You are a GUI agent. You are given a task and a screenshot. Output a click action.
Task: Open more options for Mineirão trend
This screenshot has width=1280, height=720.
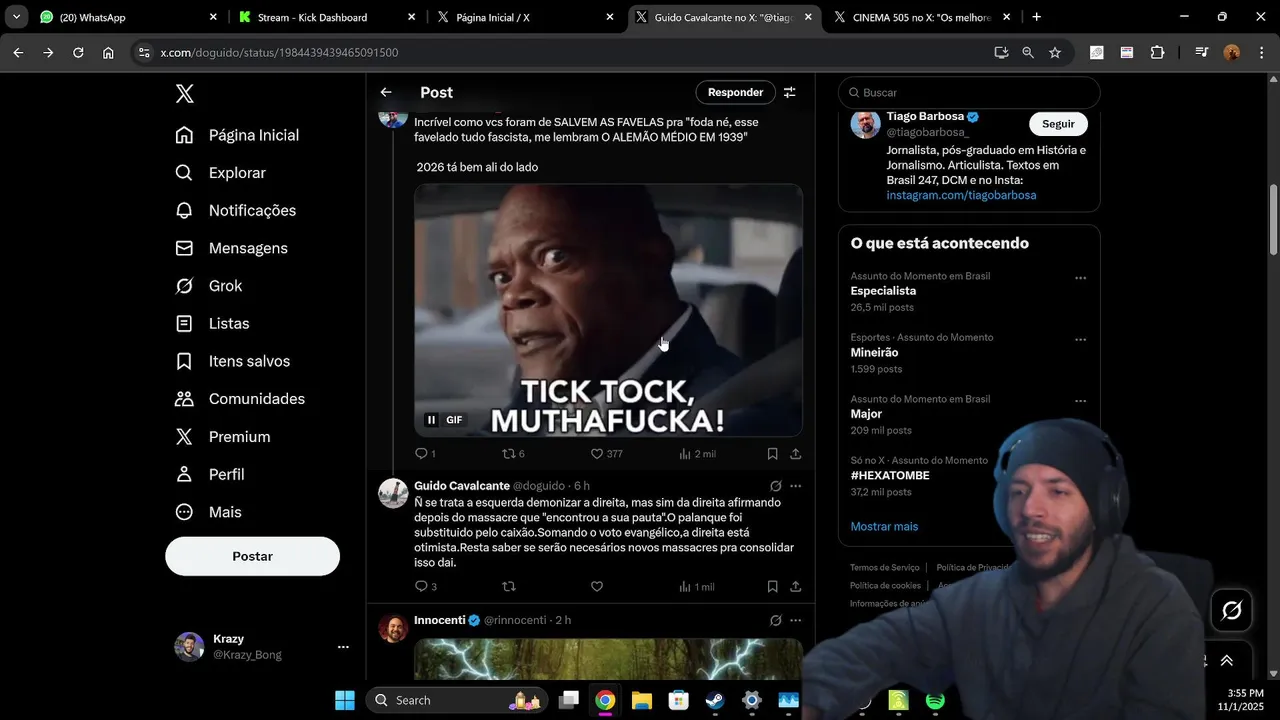(x=1080, y=340)
